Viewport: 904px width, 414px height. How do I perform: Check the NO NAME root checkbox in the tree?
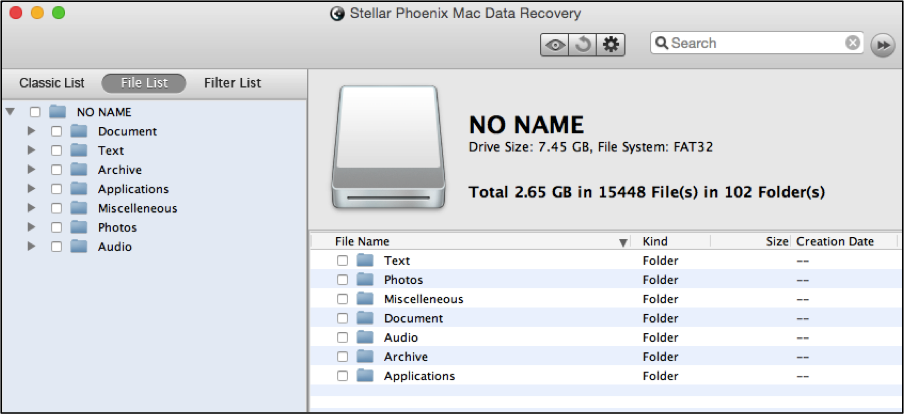point(35,112)
